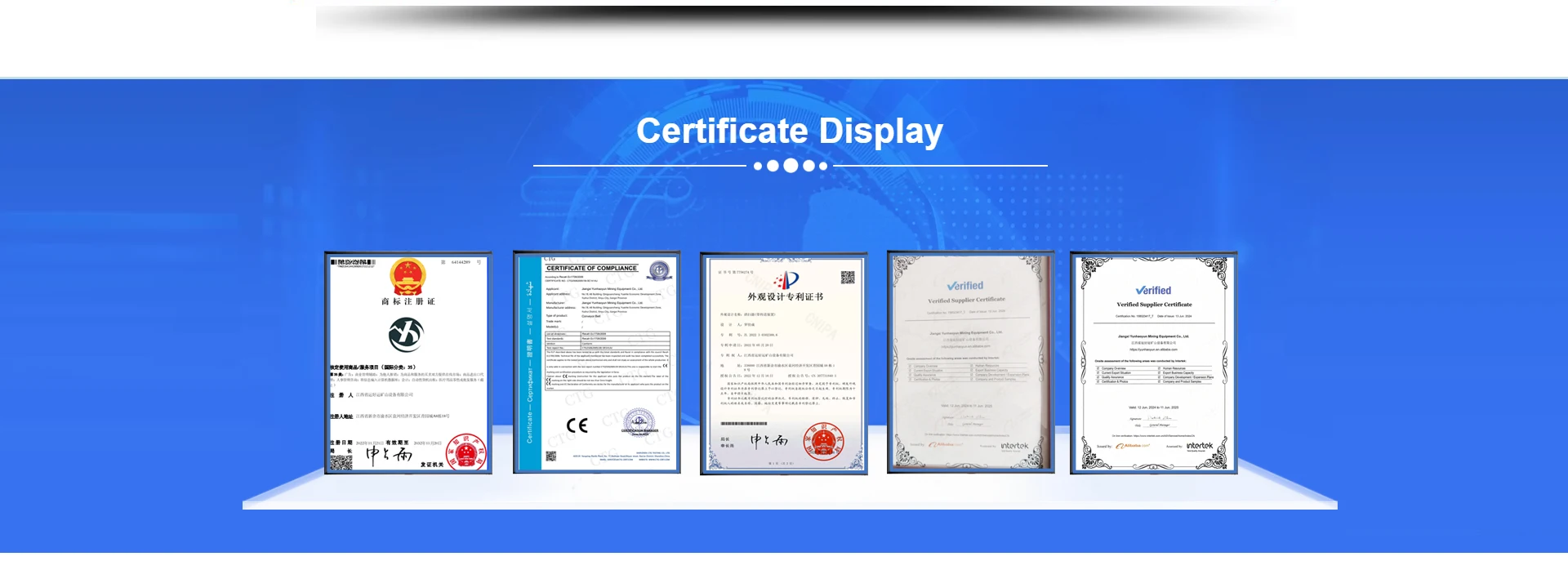The image size is (1568, 570).
Task: Open the ornate-bordered Verified Supplier Certificate
Action: [1154, 363]
